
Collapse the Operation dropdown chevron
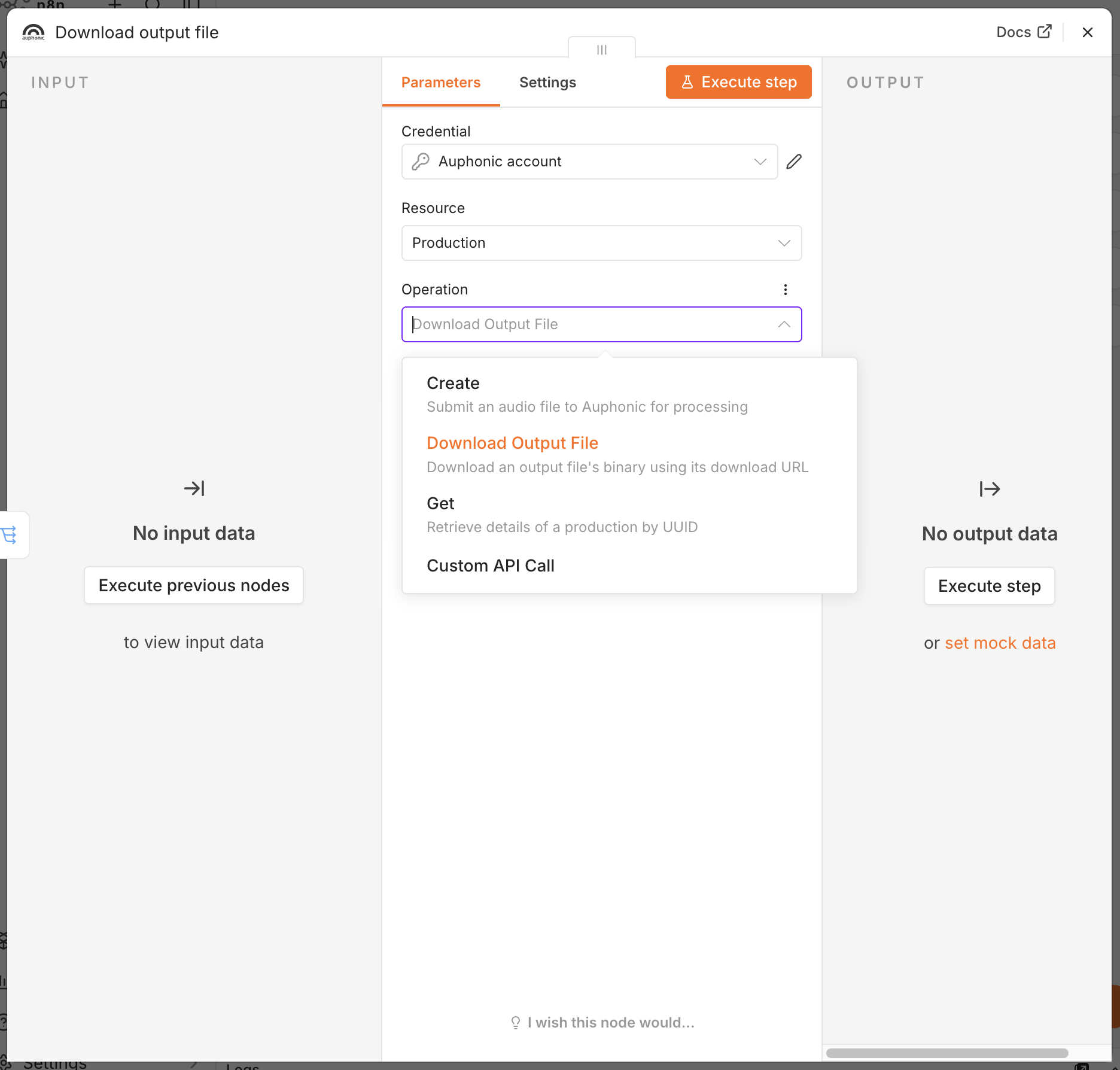[x=784, y=324]
